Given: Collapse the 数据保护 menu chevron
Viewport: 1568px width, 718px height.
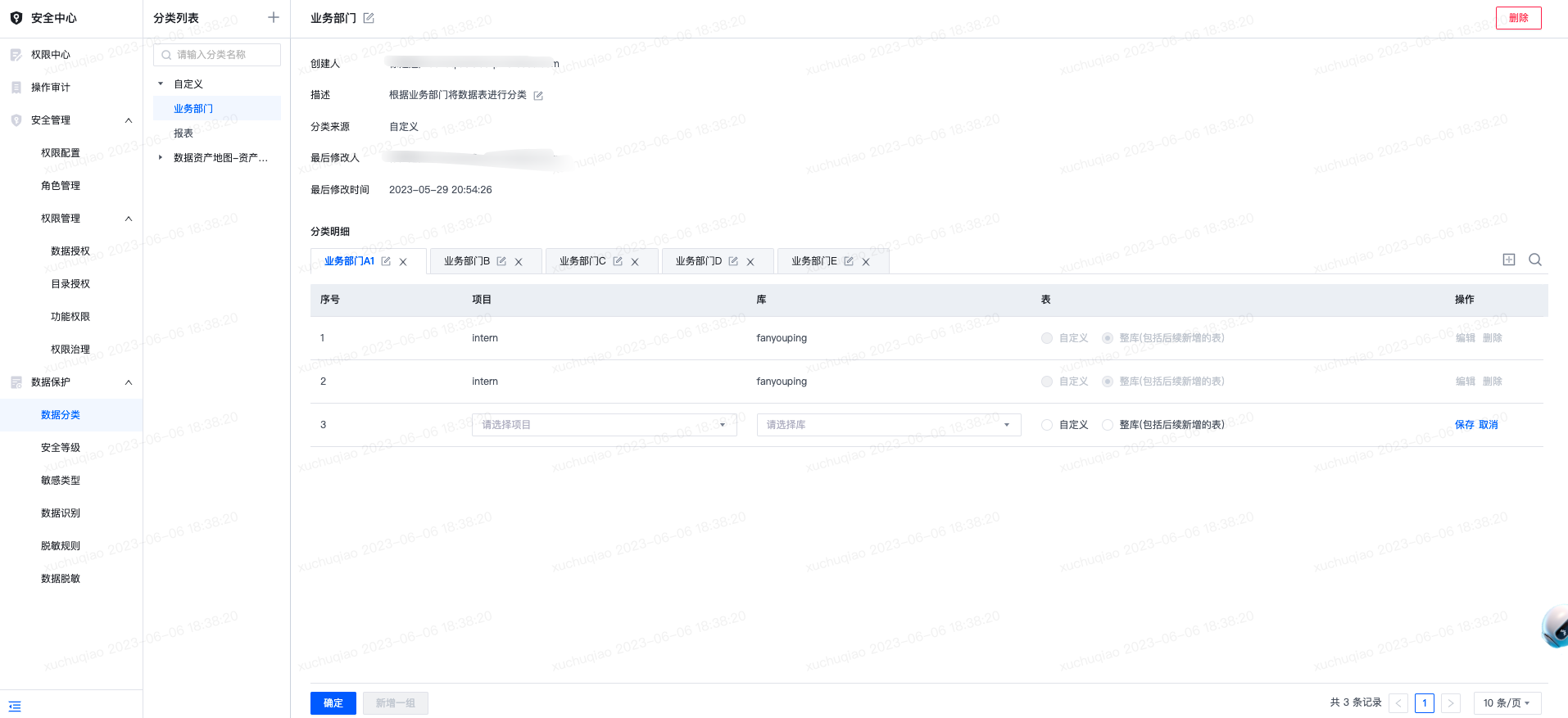Looking at the screenshot, I should (129, 382).
